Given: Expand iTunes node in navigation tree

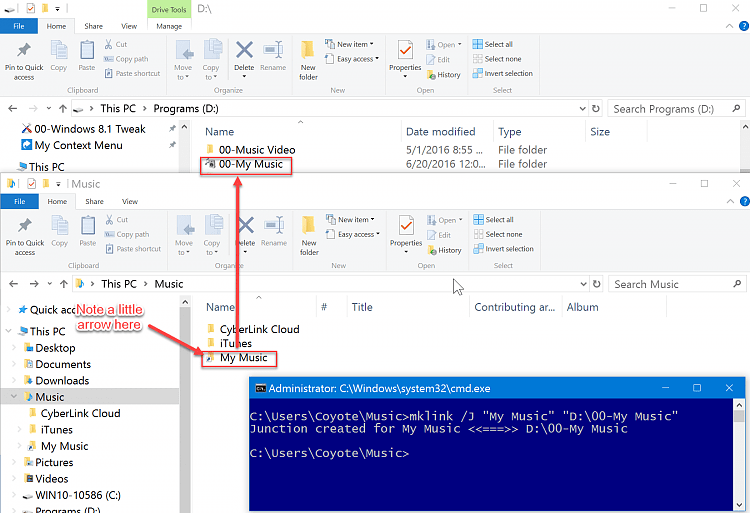Looking at the screenshot, I should pos(19,429).
